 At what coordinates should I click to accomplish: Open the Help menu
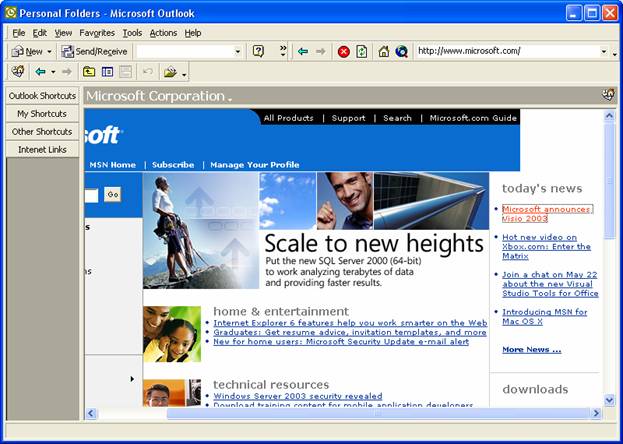pos(193,33)
